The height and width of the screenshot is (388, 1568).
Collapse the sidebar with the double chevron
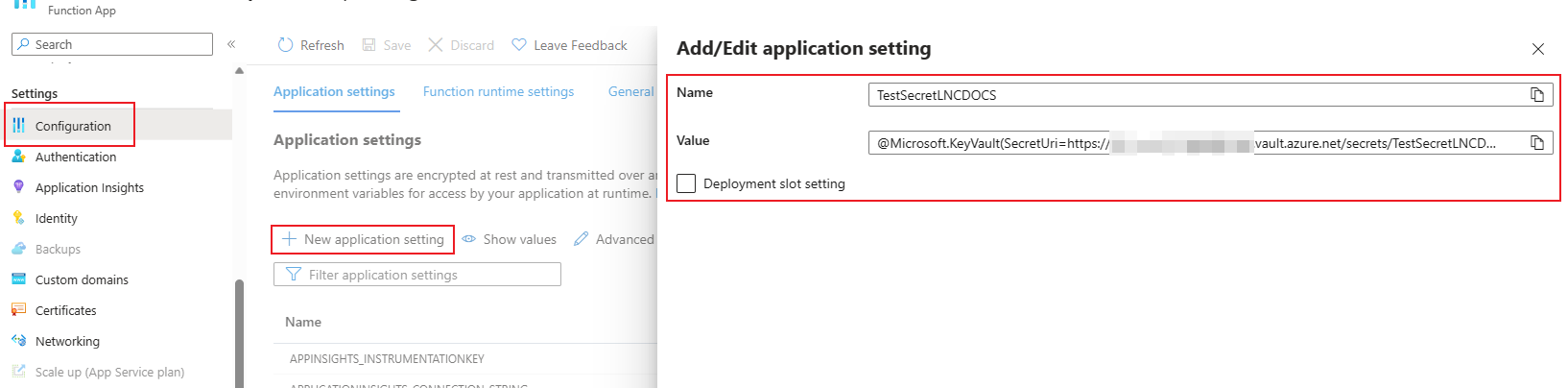231,44
